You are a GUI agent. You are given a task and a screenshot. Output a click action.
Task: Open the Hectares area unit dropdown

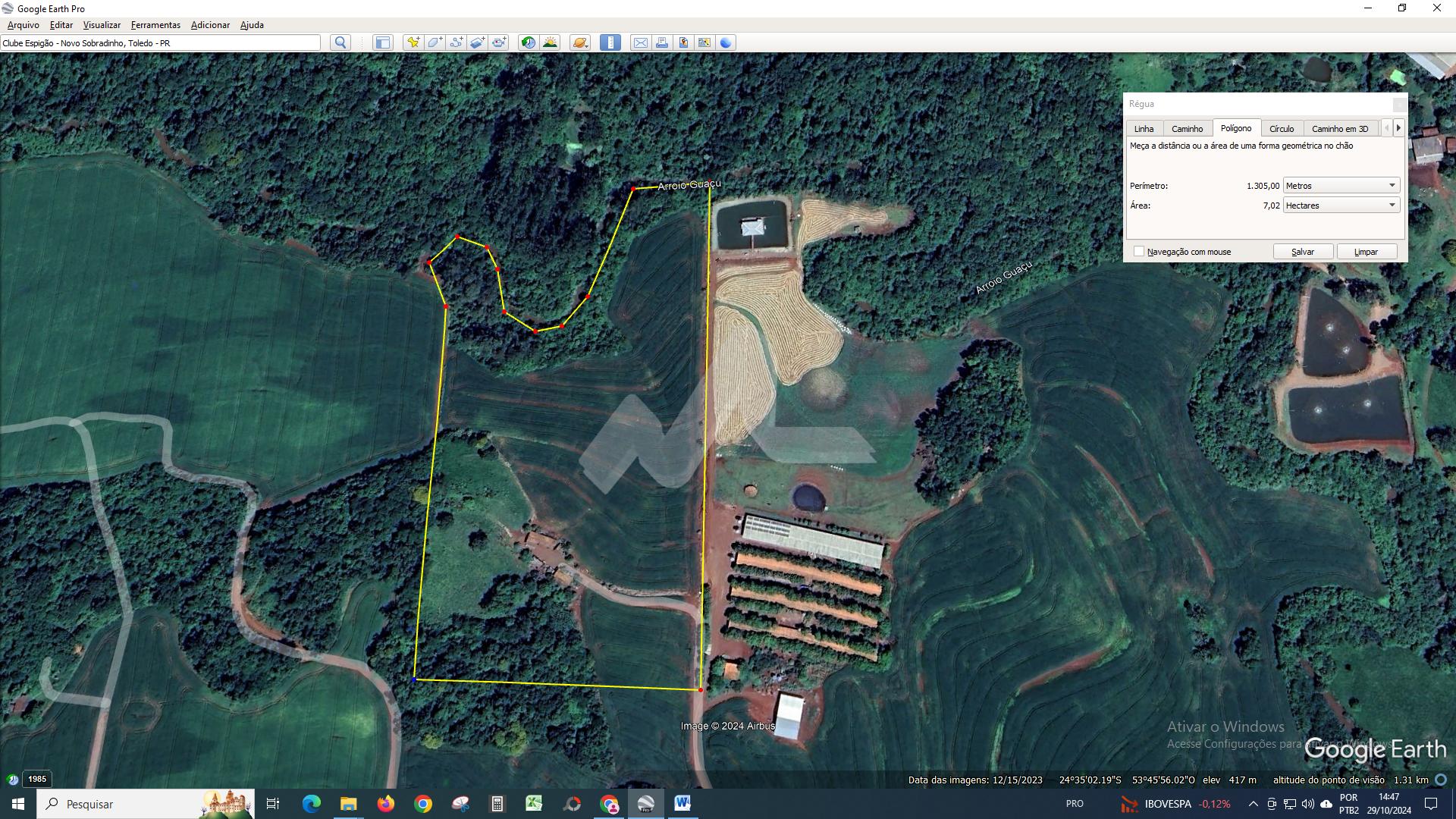[x=1341, y=206]
